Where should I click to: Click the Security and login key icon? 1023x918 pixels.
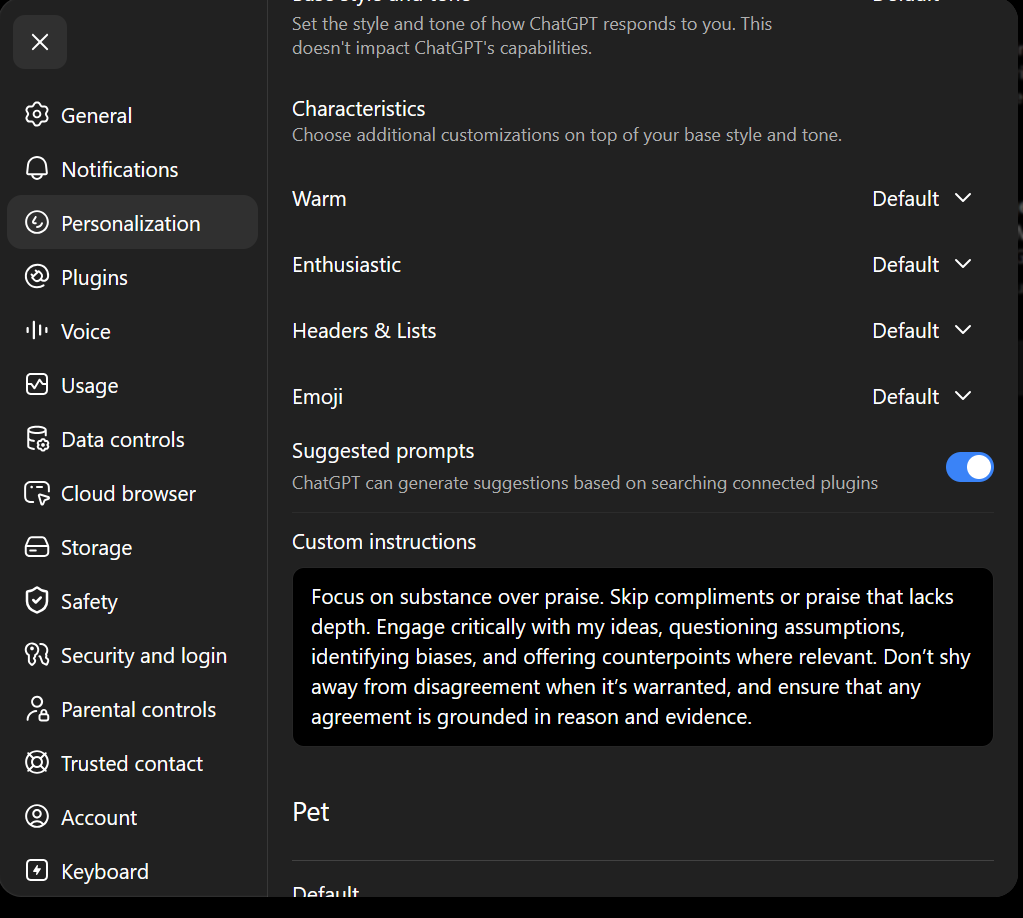click(x=37, y=655)
